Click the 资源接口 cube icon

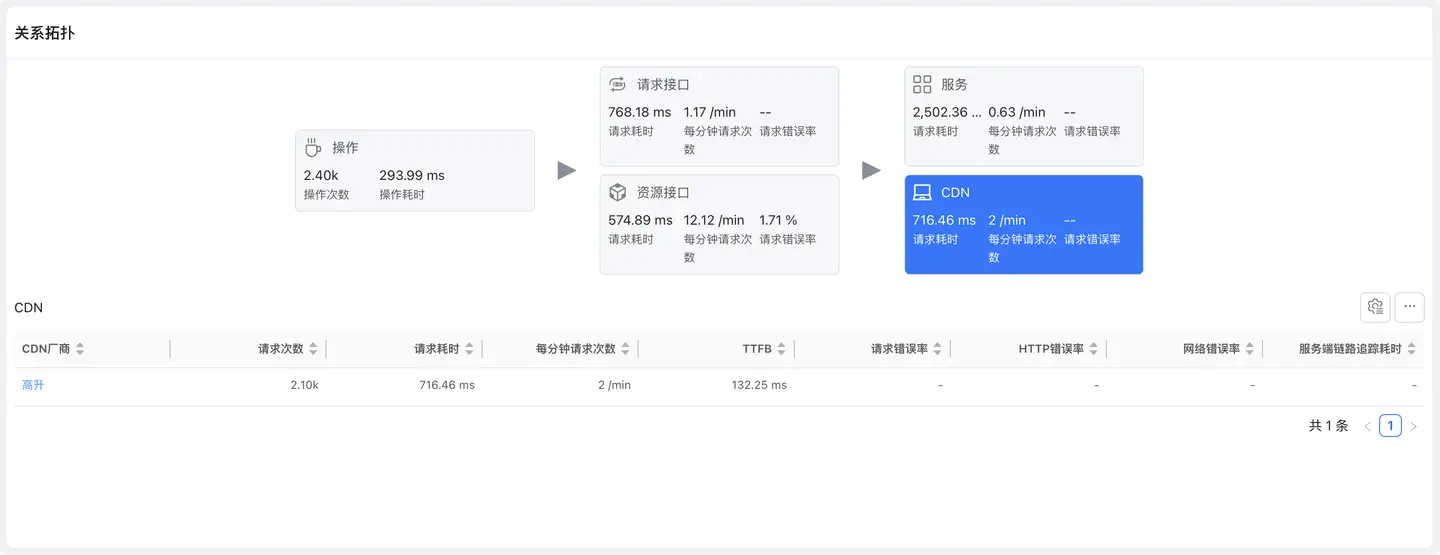click(617, 193)
